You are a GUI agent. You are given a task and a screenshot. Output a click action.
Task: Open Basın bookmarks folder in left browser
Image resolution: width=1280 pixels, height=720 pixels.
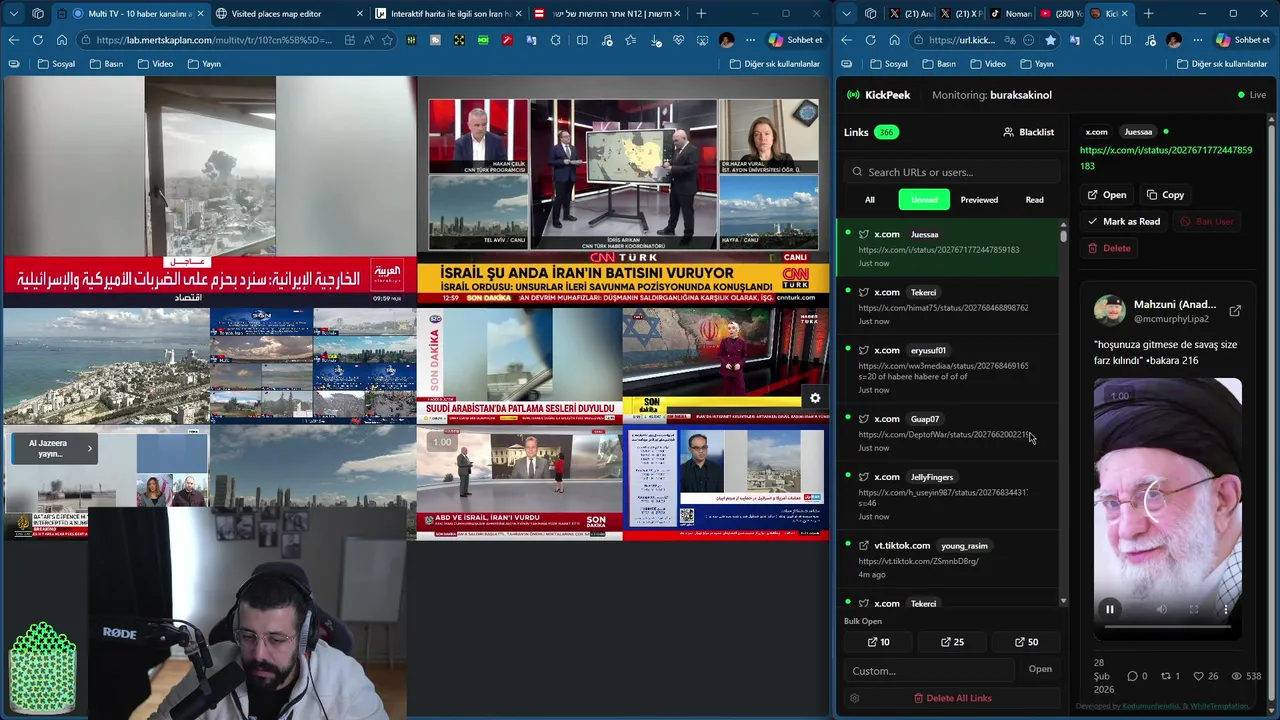[x=106, y=64]
